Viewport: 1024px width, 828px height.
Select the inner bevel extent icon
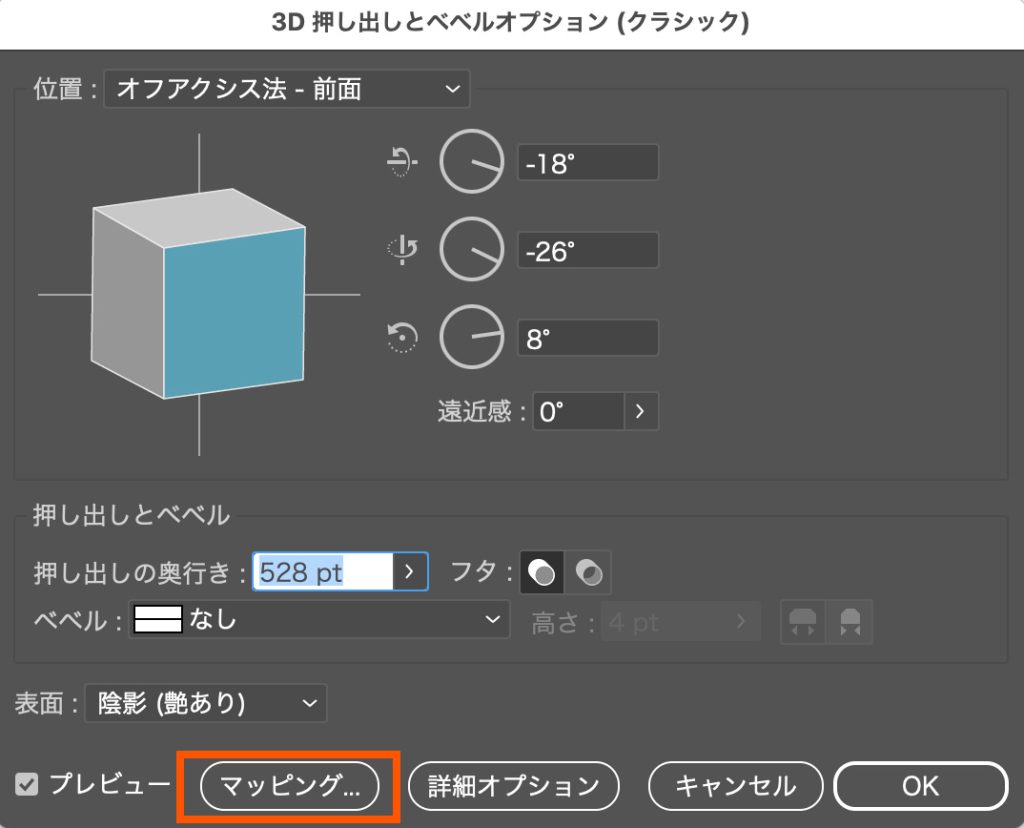(x=848, y=621)
